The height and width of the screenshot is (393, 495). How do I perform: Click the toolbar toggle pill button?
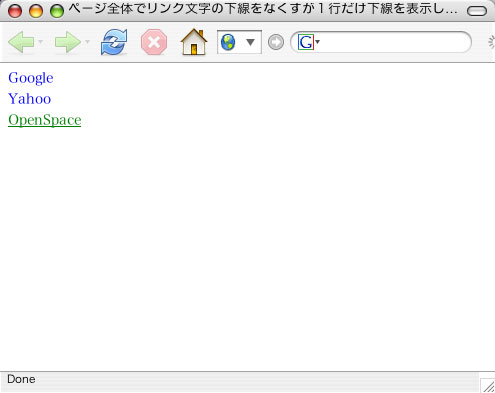pyautogui.click(x=477, y=11)
